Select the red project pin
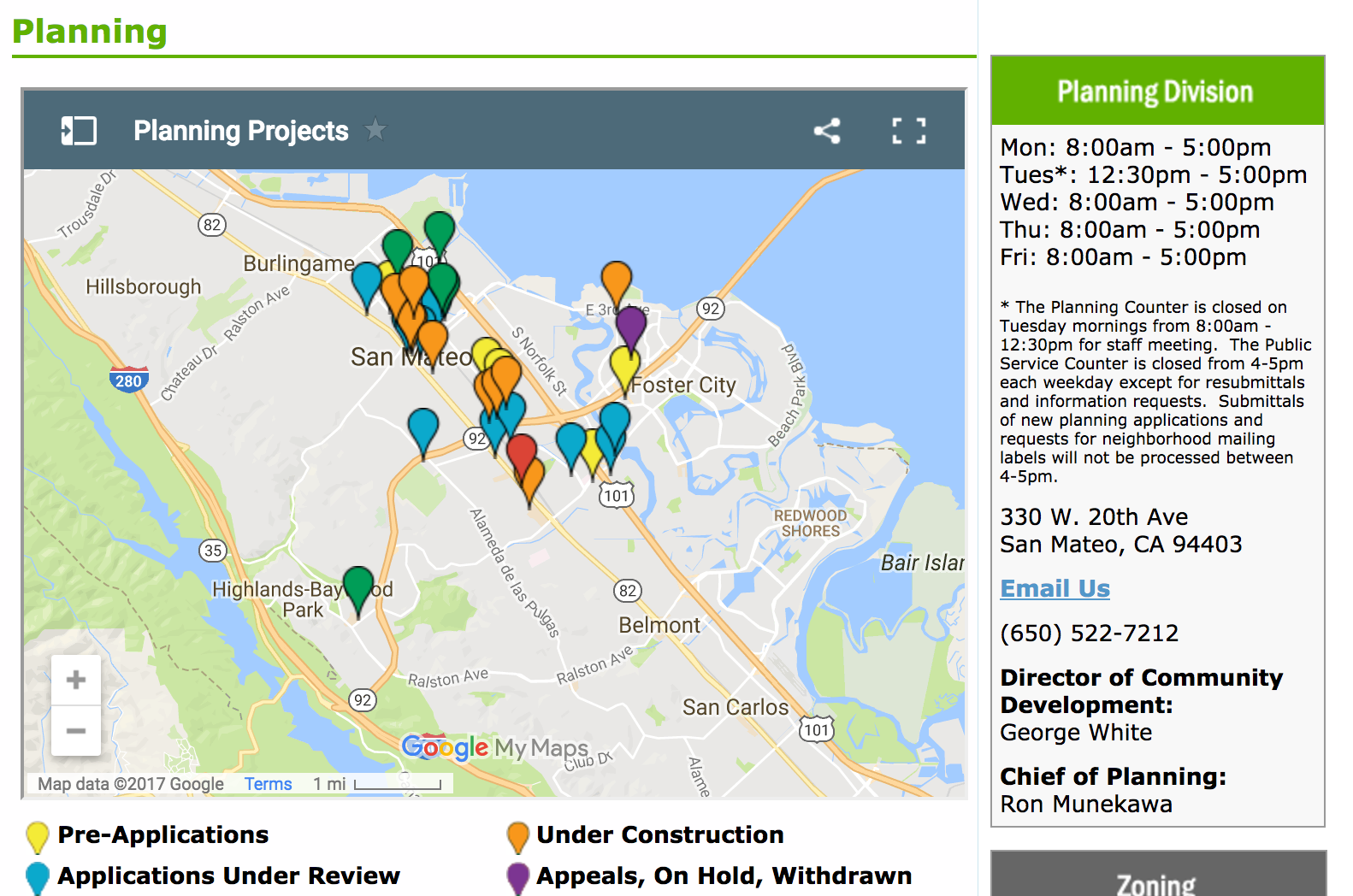This screenshot has height=896, width=1353. 521,455
